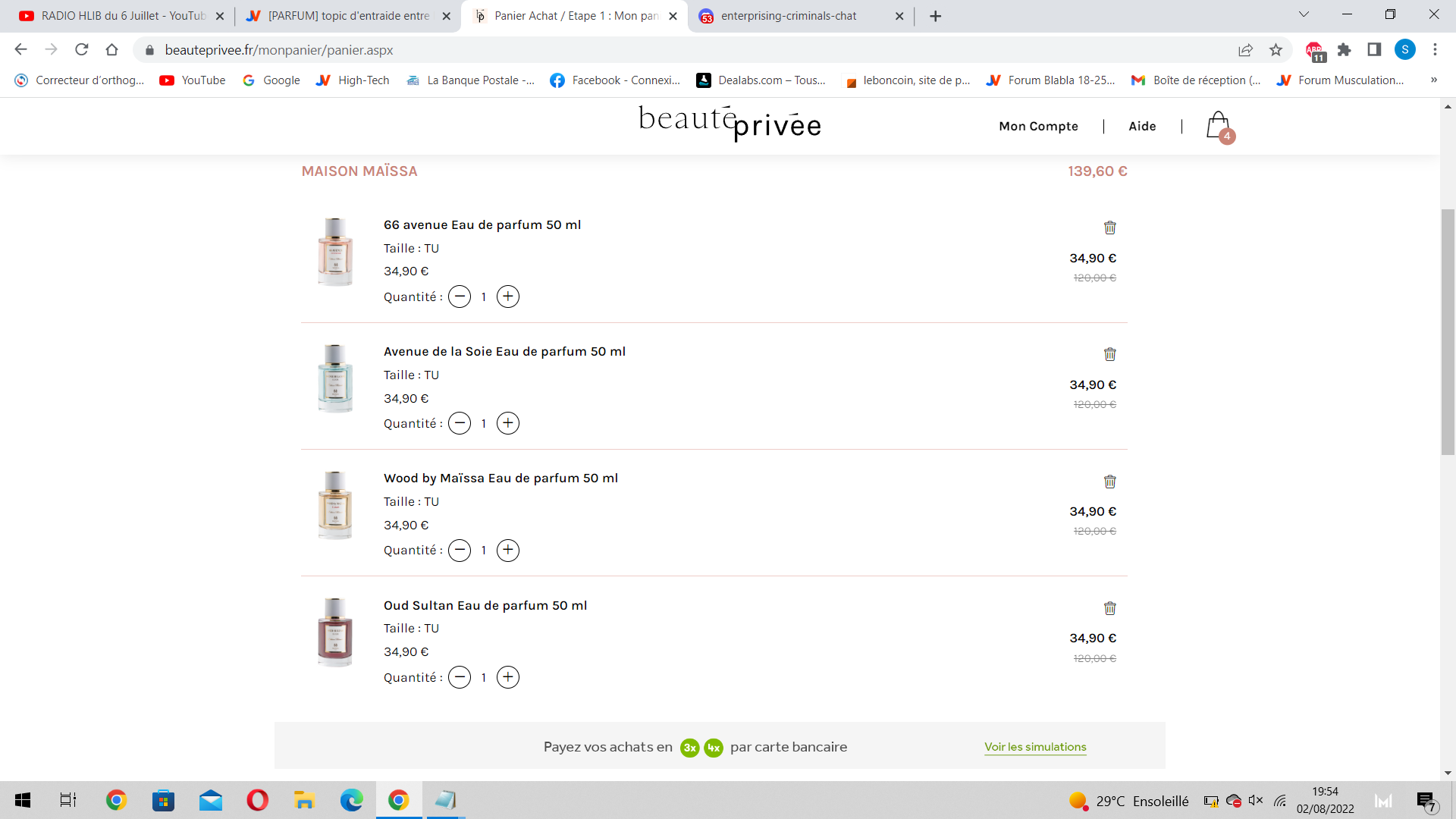Share this page via the share icon
1456x819 pixels.
[1245, 50]
